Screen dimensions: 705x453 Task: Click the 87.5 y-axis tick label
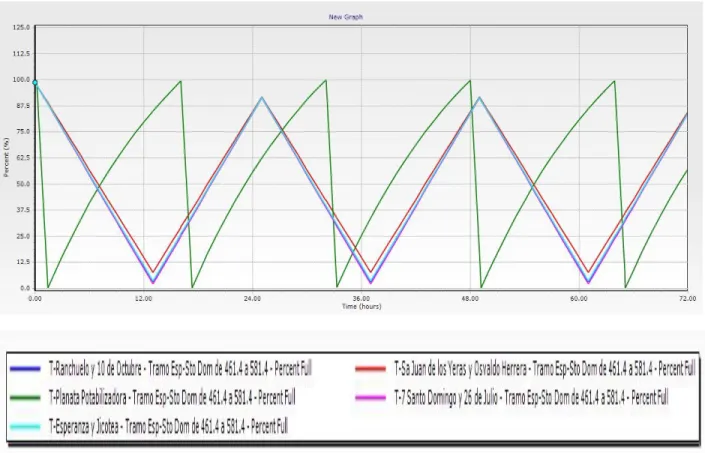22,106
